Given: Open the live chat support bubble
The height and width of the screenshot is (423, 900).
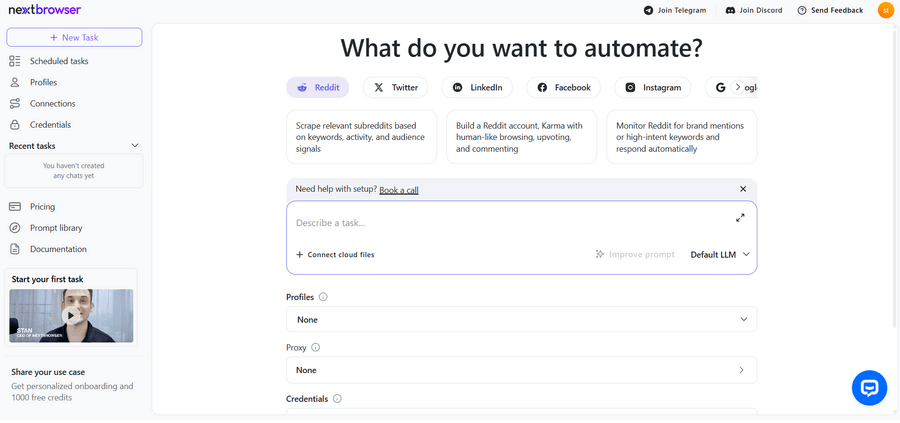Looking at the screenshot, I should pyautogui.click(x=869, y=388).
